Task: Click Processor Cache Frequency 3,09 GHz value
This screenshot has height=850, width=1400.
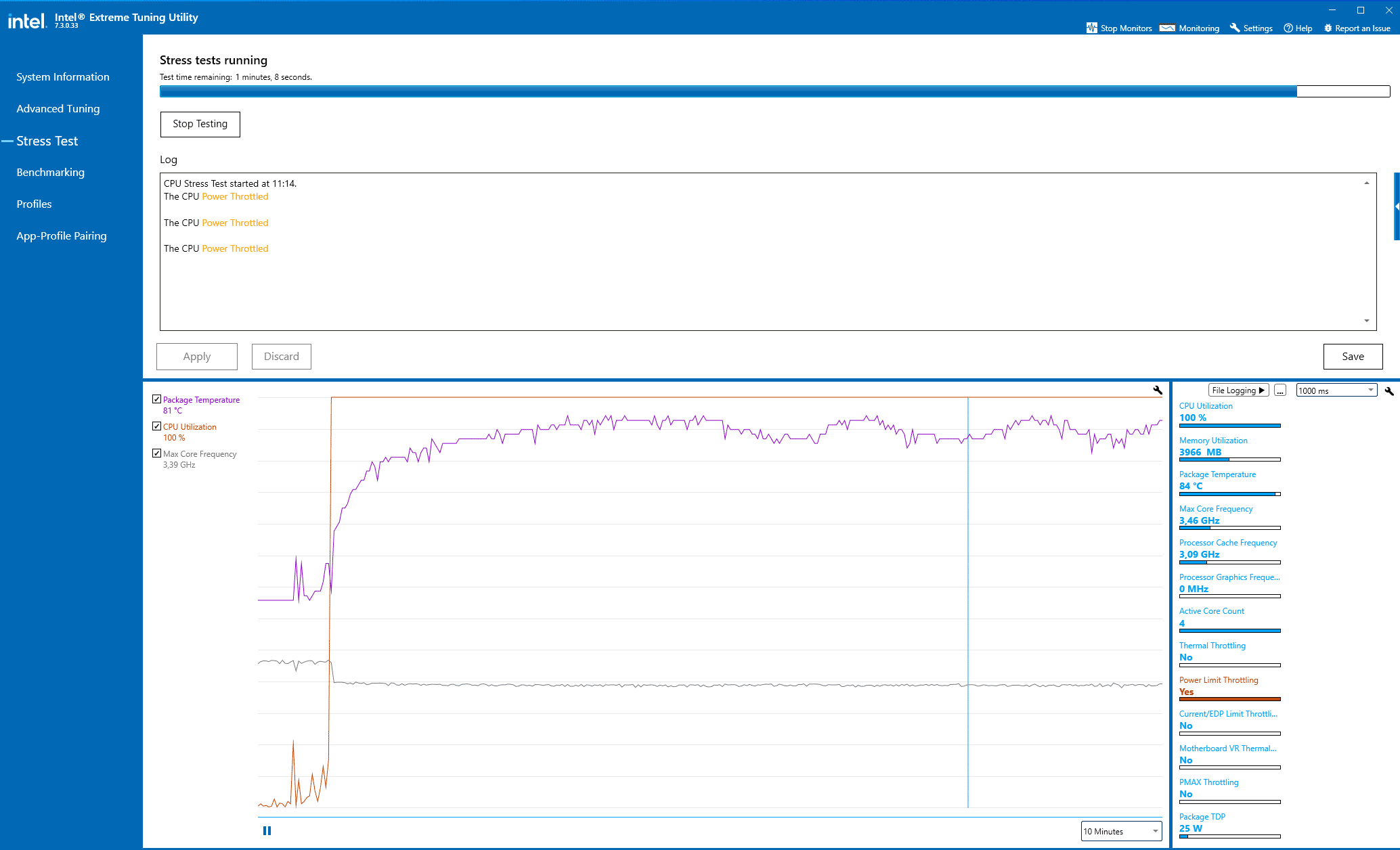Action: [1199, 554]
